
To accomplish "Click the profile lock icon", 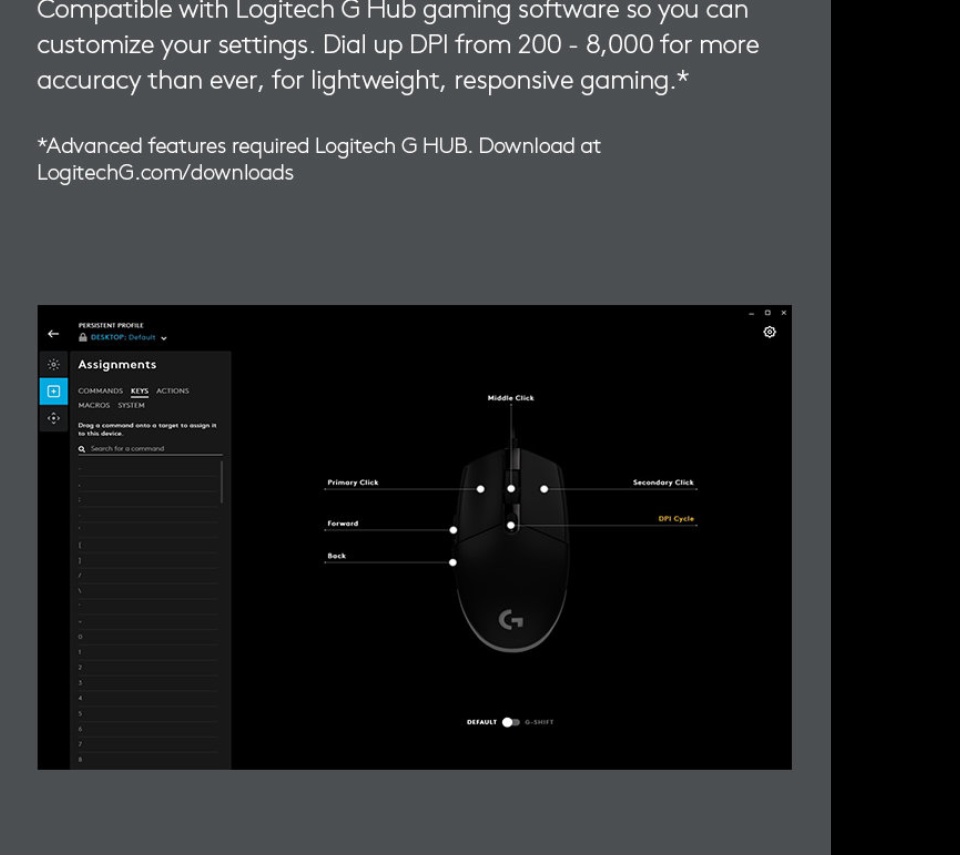I will [83, 338].
